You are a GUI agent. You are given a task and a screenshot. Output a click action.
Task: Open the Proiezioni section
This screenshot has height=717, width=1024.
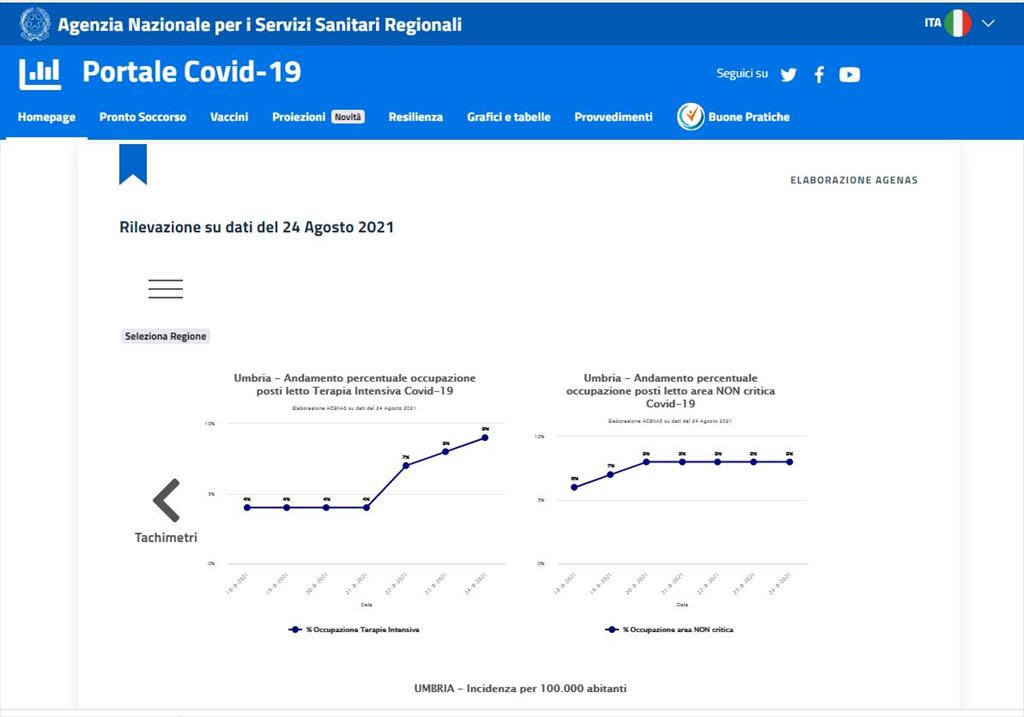[299, 117]
